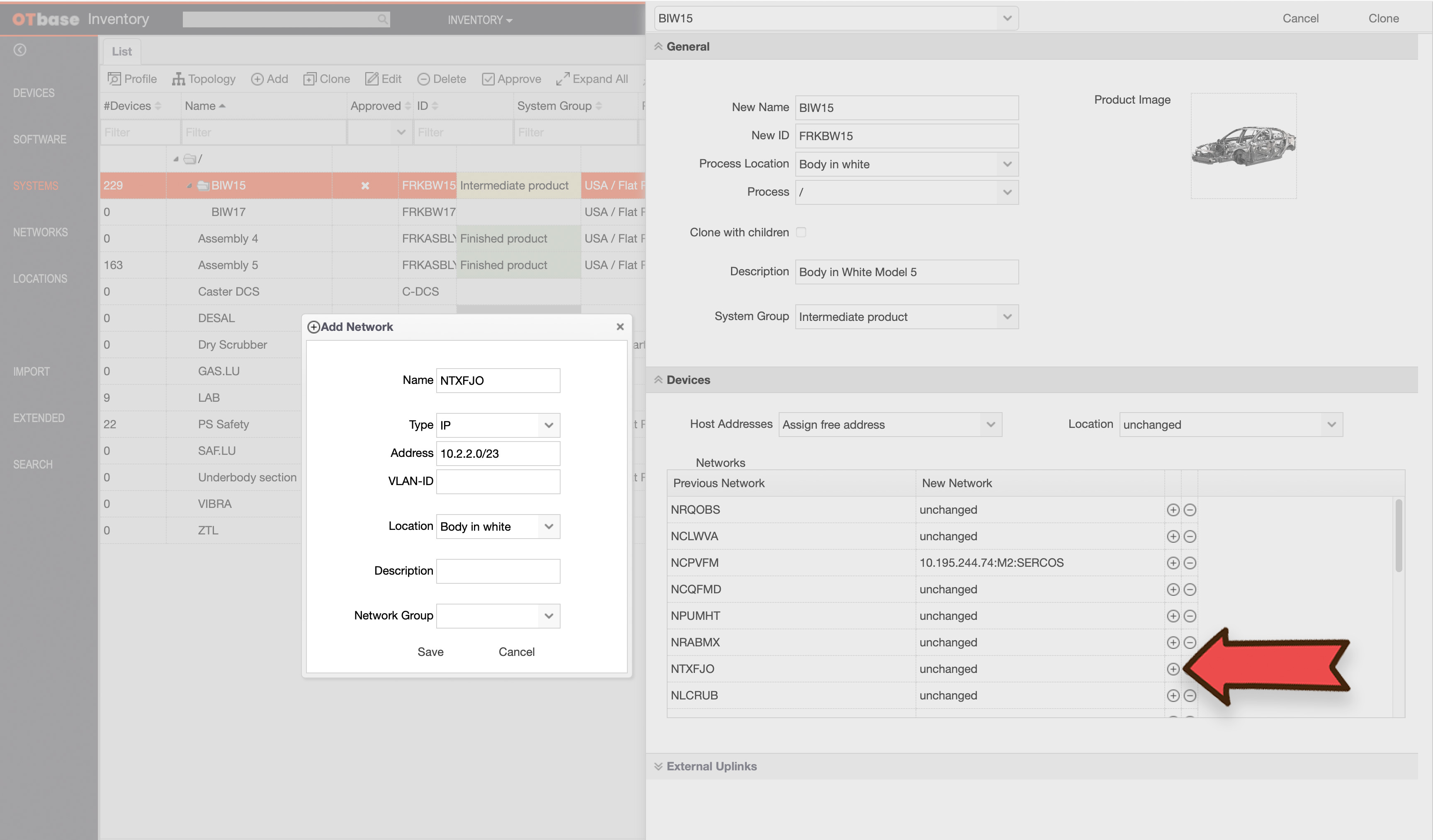Click the Address field with 10.2.2.0/23
Screen dimensions: 1433x840
(x=498, y=453)
